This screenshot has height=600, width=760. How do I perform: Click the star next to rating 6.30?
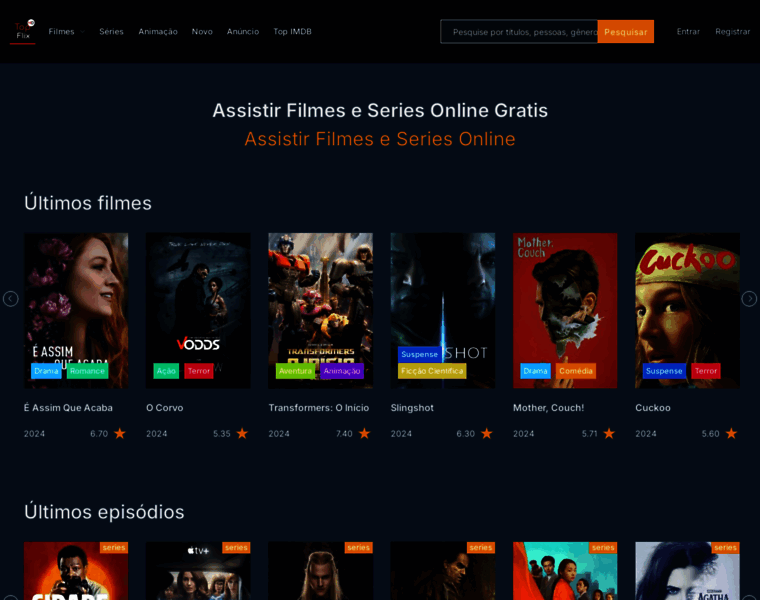487,433
